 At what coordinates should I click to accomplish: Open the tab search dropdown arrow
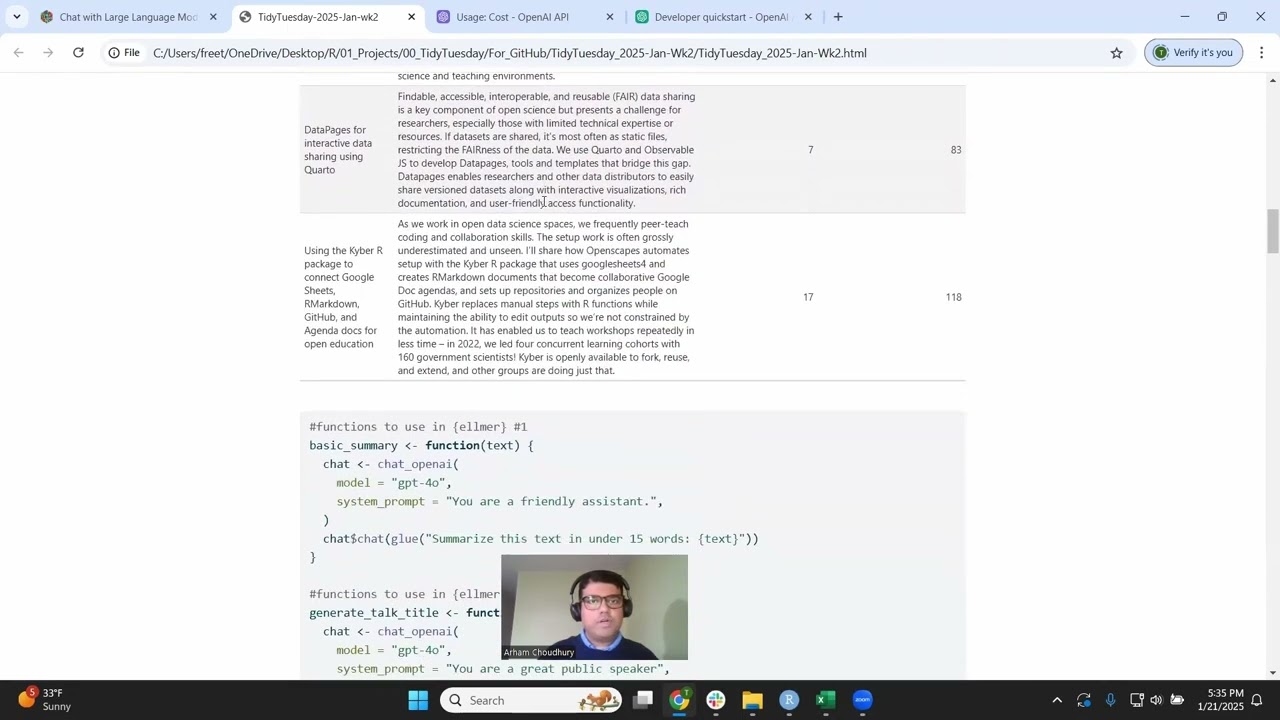point(16,17)
